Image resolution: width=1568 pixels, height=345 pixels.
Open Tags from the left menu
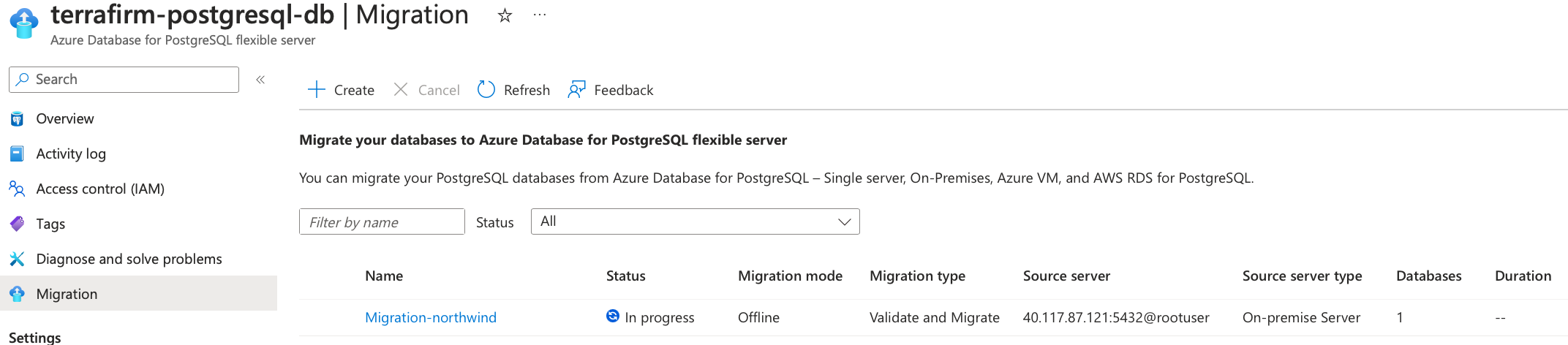[50, 224]
